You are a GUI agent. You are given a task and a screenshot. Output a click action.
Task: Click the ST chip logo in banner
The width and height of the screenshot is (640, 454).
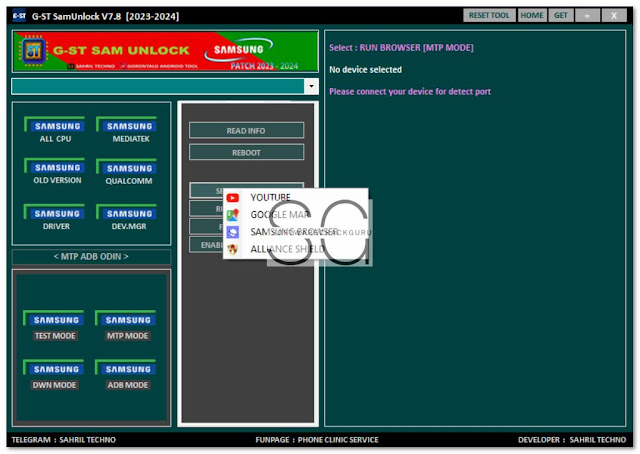pos(33,51)
